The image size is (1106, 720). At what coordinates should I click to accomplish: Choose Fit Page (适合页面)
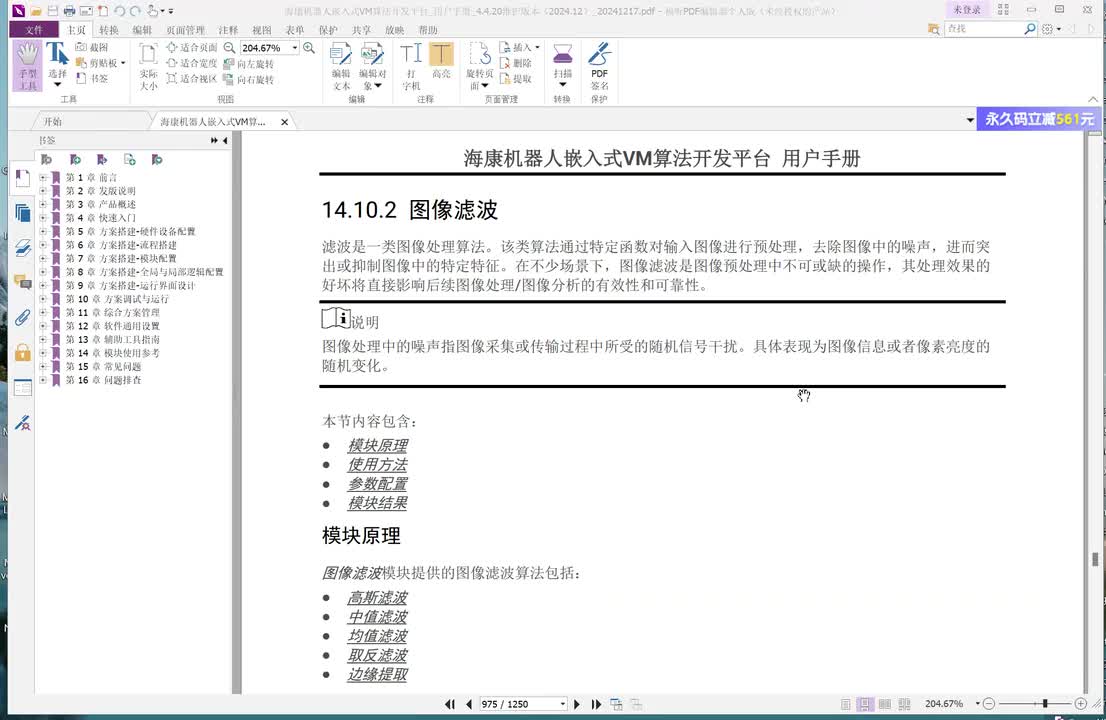click(192, 47)
